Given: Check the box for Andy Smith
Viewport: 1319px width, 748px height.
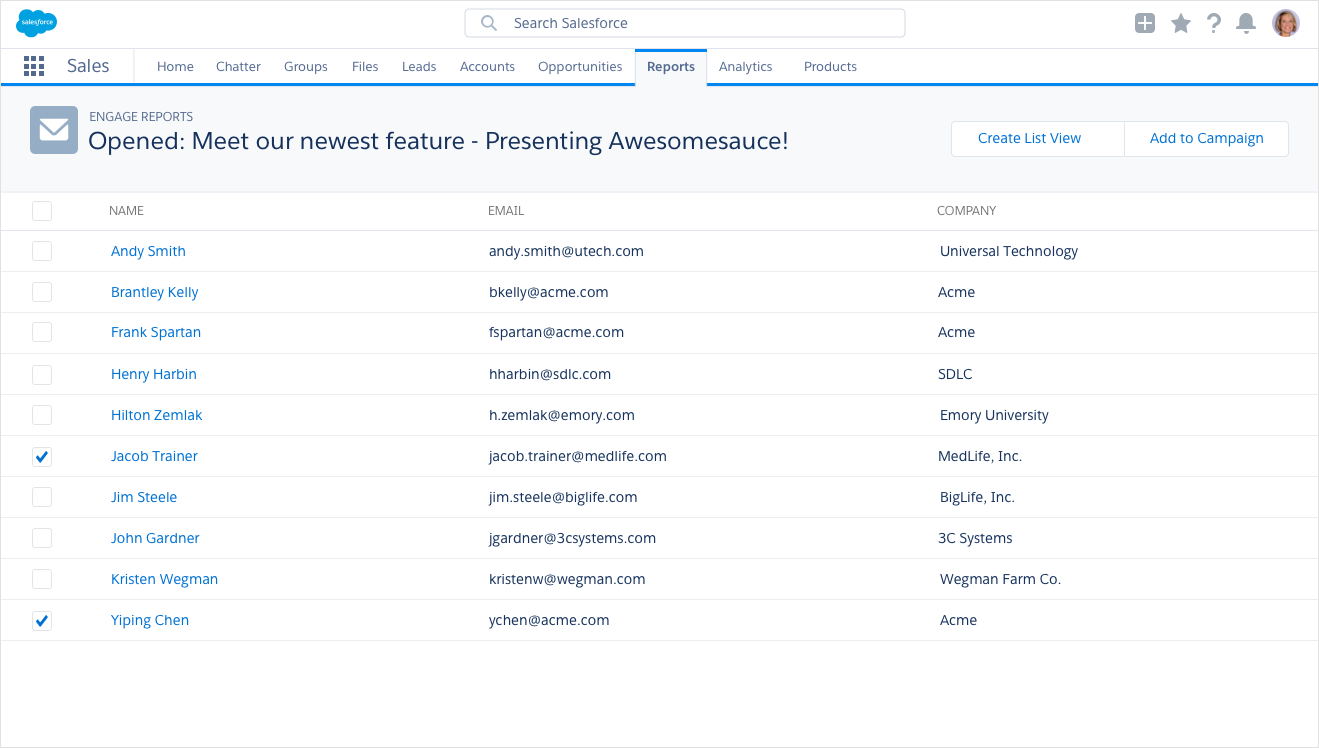Looking at the screenshot, I should pyautogui.click(x=42, y=251).
